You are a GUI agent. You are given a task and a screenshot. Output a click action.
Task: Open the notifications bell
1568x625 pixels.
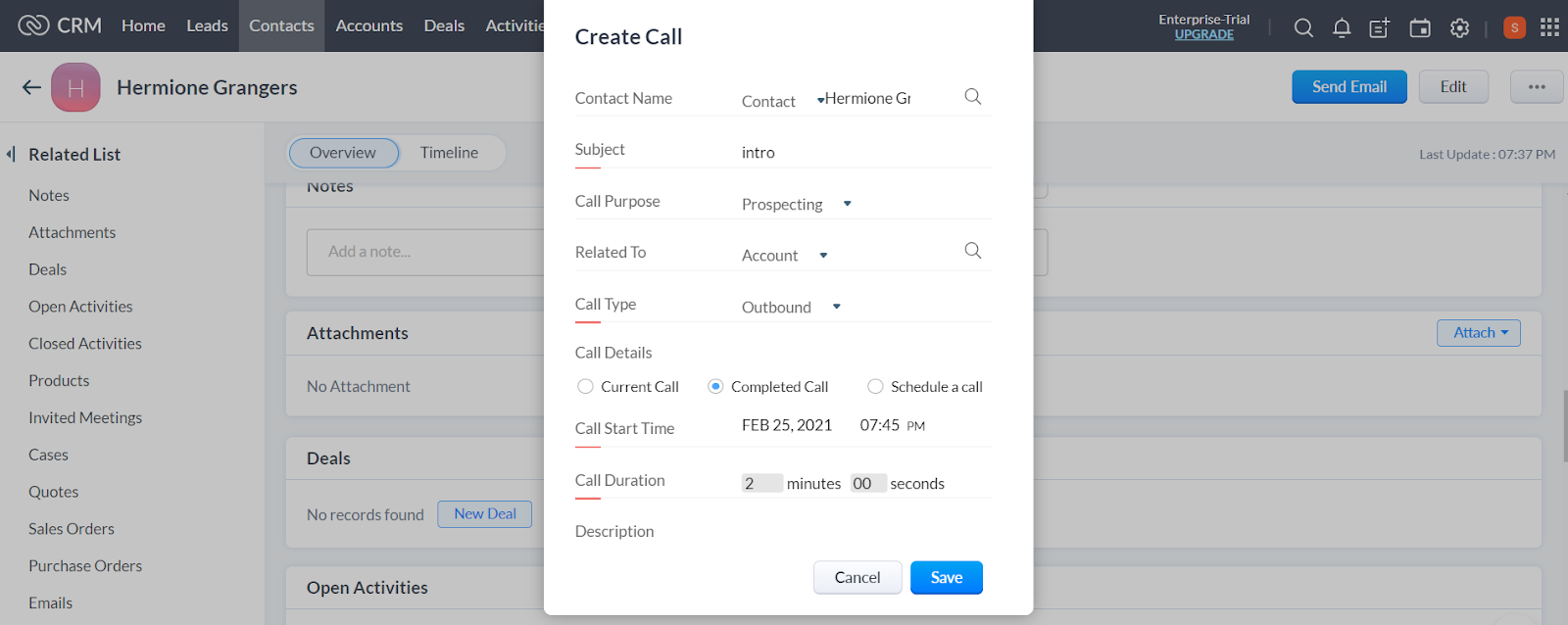click(x=1341, y=27)
